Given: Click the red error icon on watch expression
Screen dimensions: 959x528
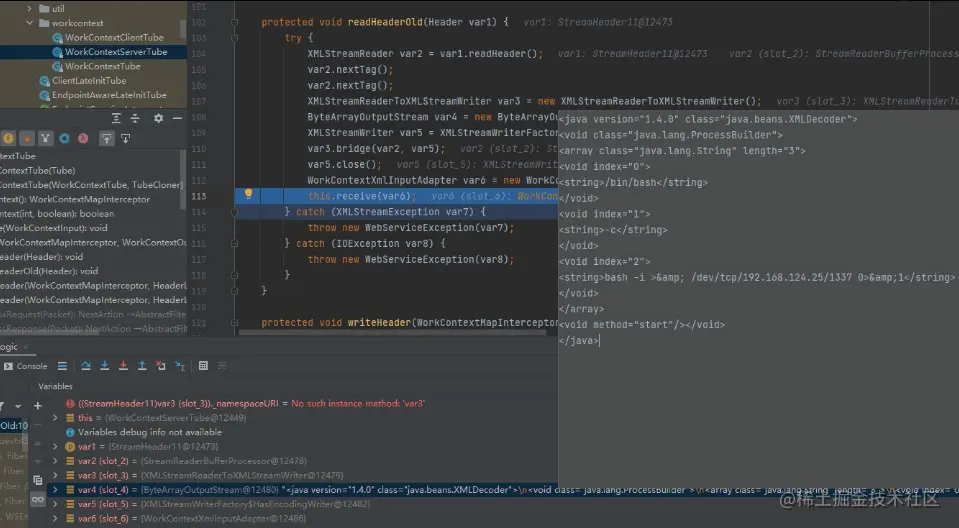Looking at the screenshot, I should click(x=70, y=404).
